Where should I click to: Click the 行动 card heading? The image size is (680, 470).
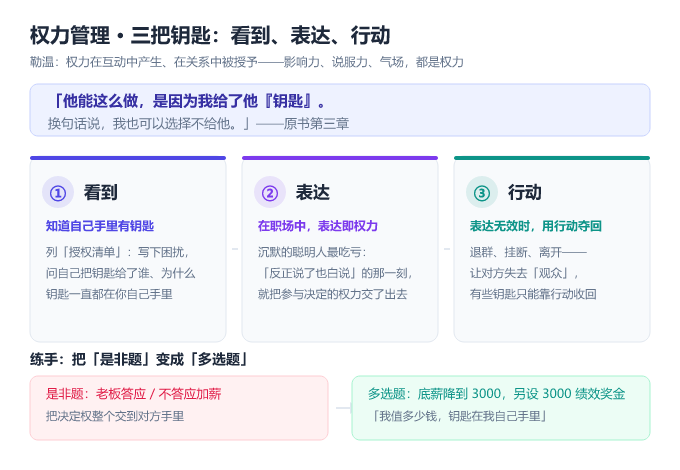(x=525, y=192)
